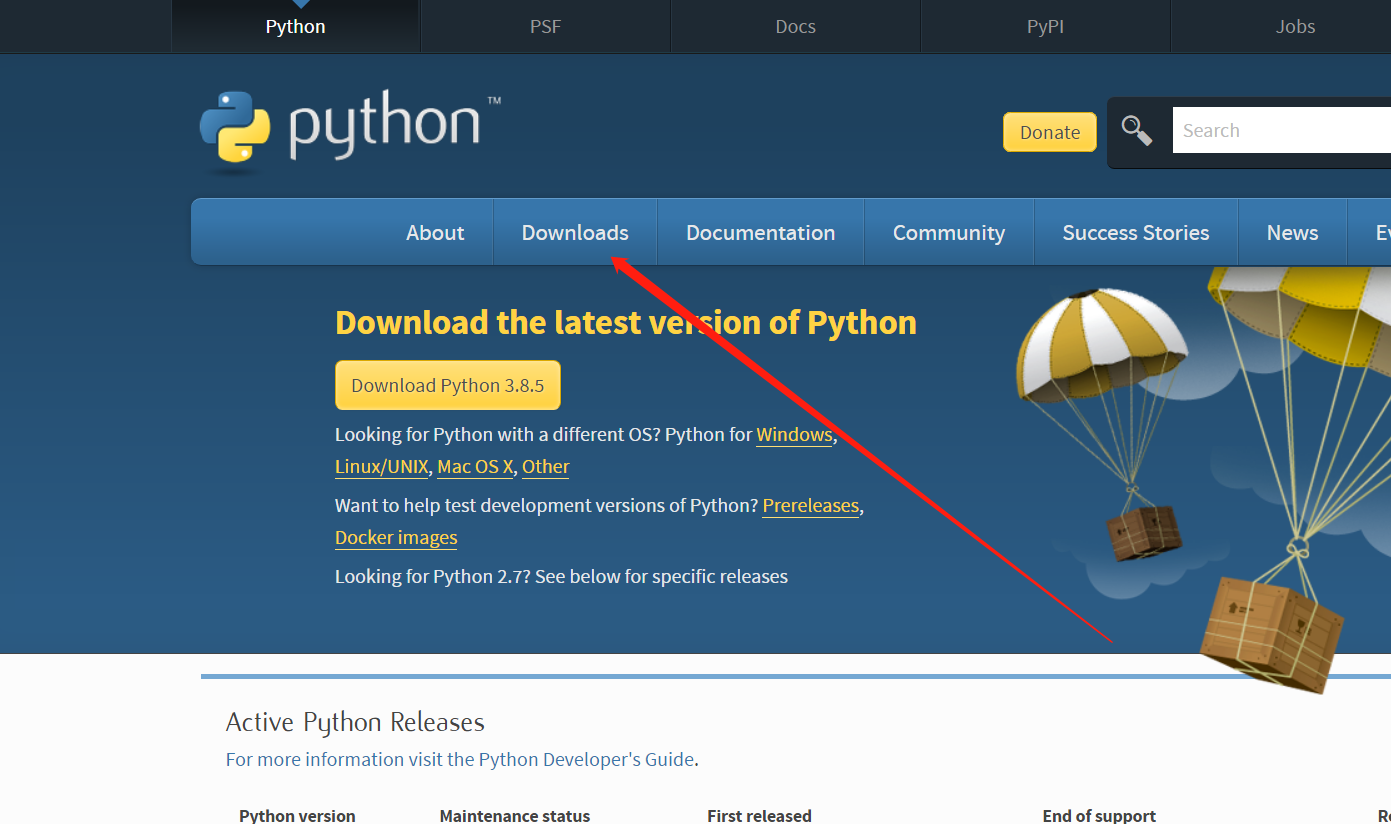Open the About menu
This screenshot has height=824, width=1391.
click(x=435, y=232)
